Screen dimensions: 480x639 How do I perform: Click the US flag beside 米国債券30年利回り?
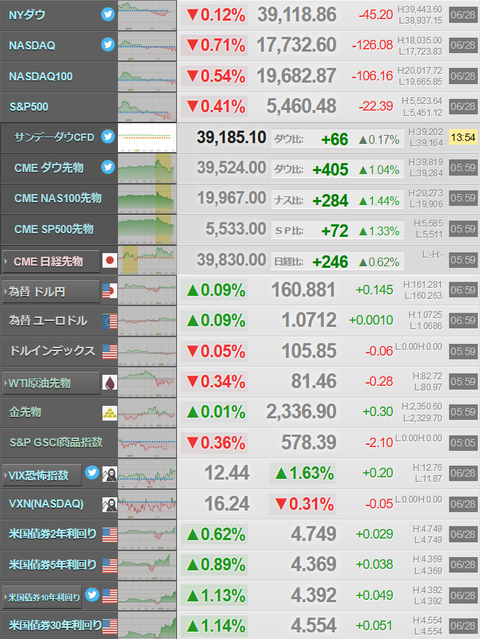pyautogui.click(x=110, y=627)
